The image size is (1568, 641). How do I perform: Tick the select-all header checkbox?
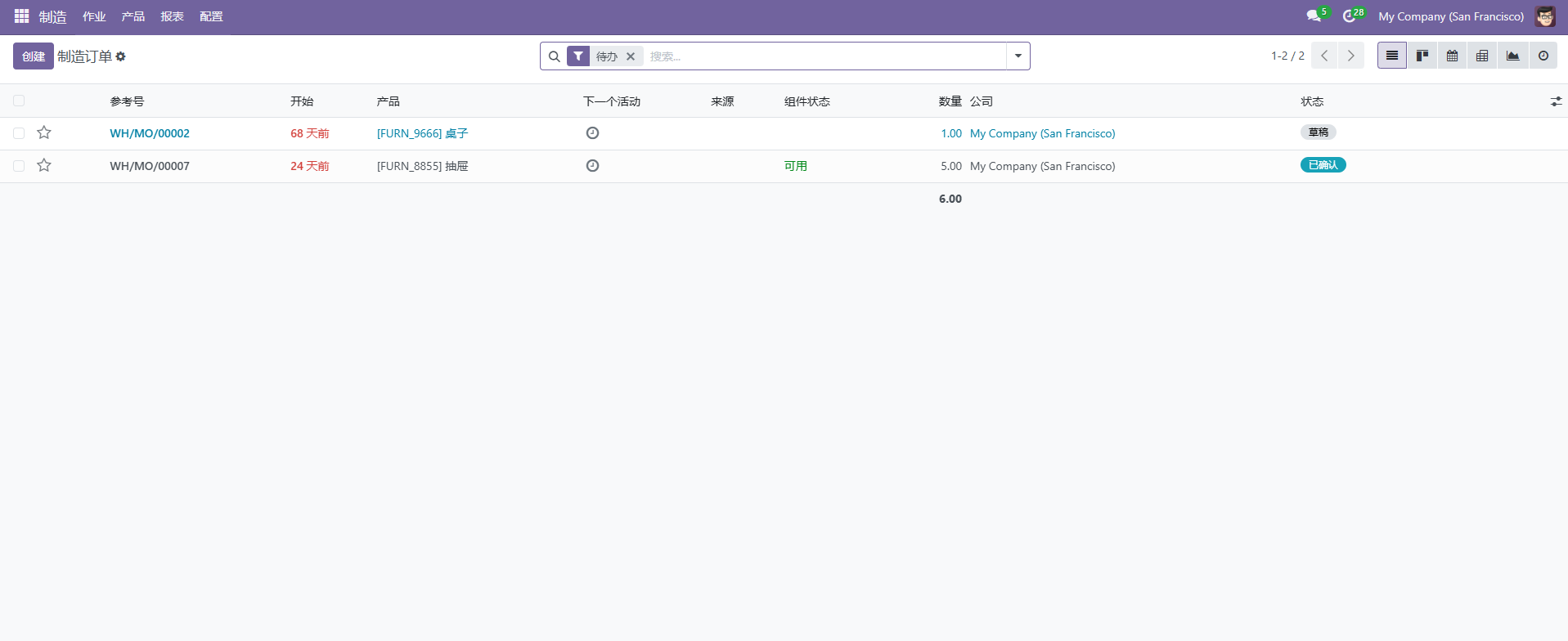click(x=19, y=101)
